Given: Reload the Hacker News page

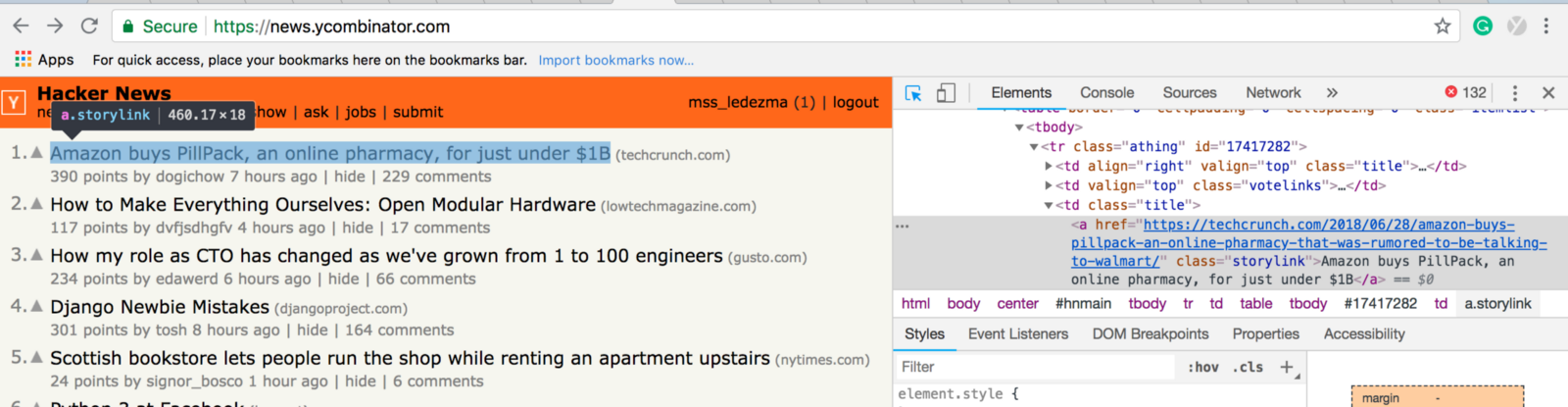Looking at the screenshot, I should [x=89, y=26].
